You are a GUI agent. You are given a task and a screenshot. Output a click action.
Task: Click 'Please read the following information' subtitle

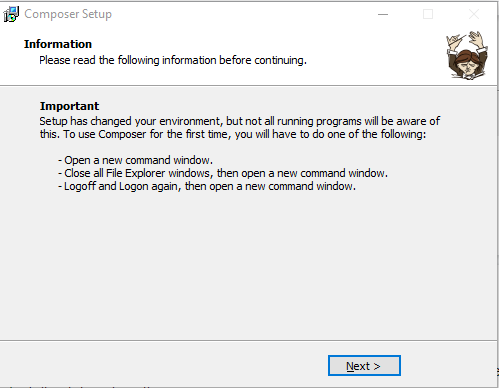tap(173, 60)
